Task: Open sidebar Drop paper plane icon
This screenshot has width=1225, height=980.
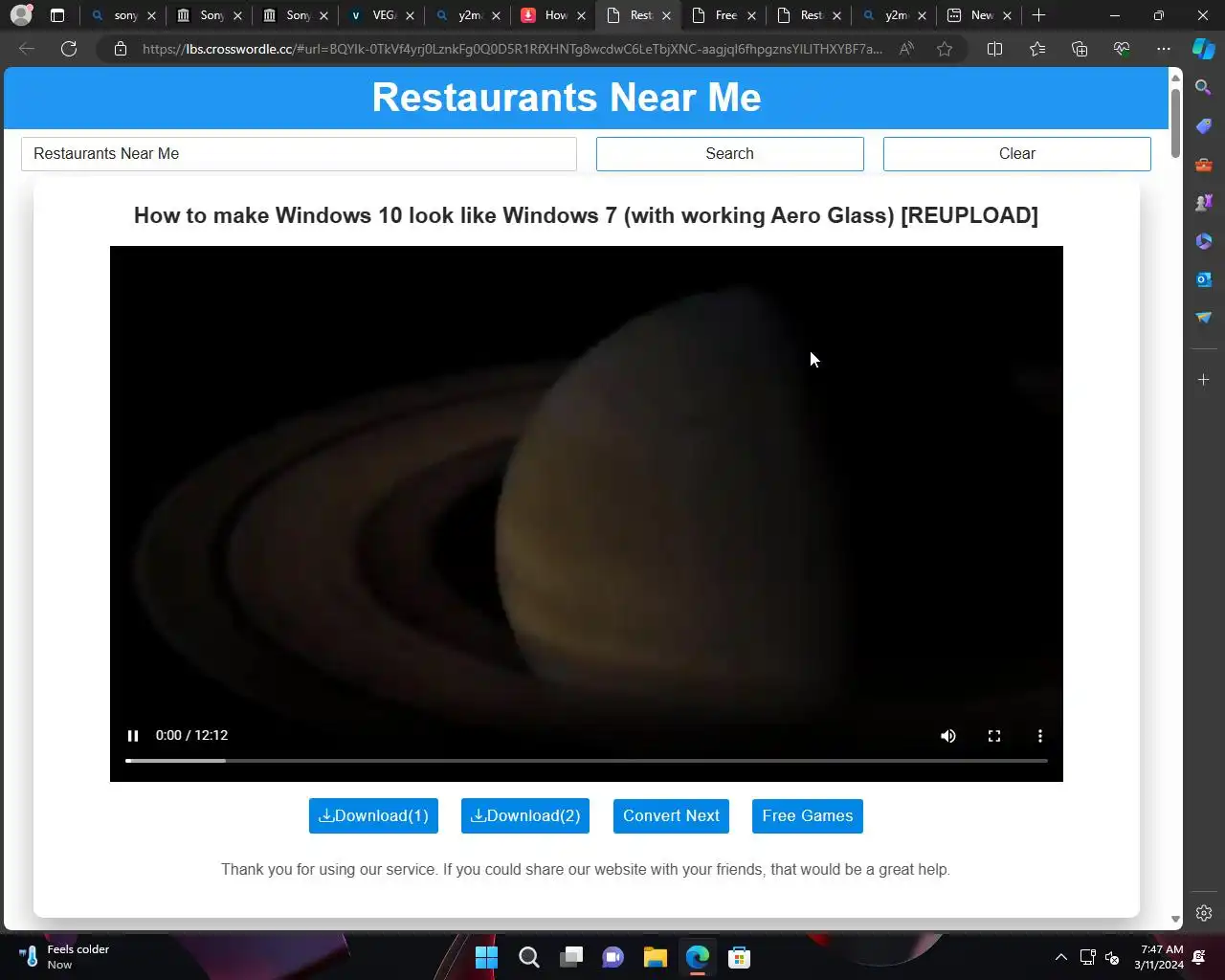Action: [x=1204, y=318]
